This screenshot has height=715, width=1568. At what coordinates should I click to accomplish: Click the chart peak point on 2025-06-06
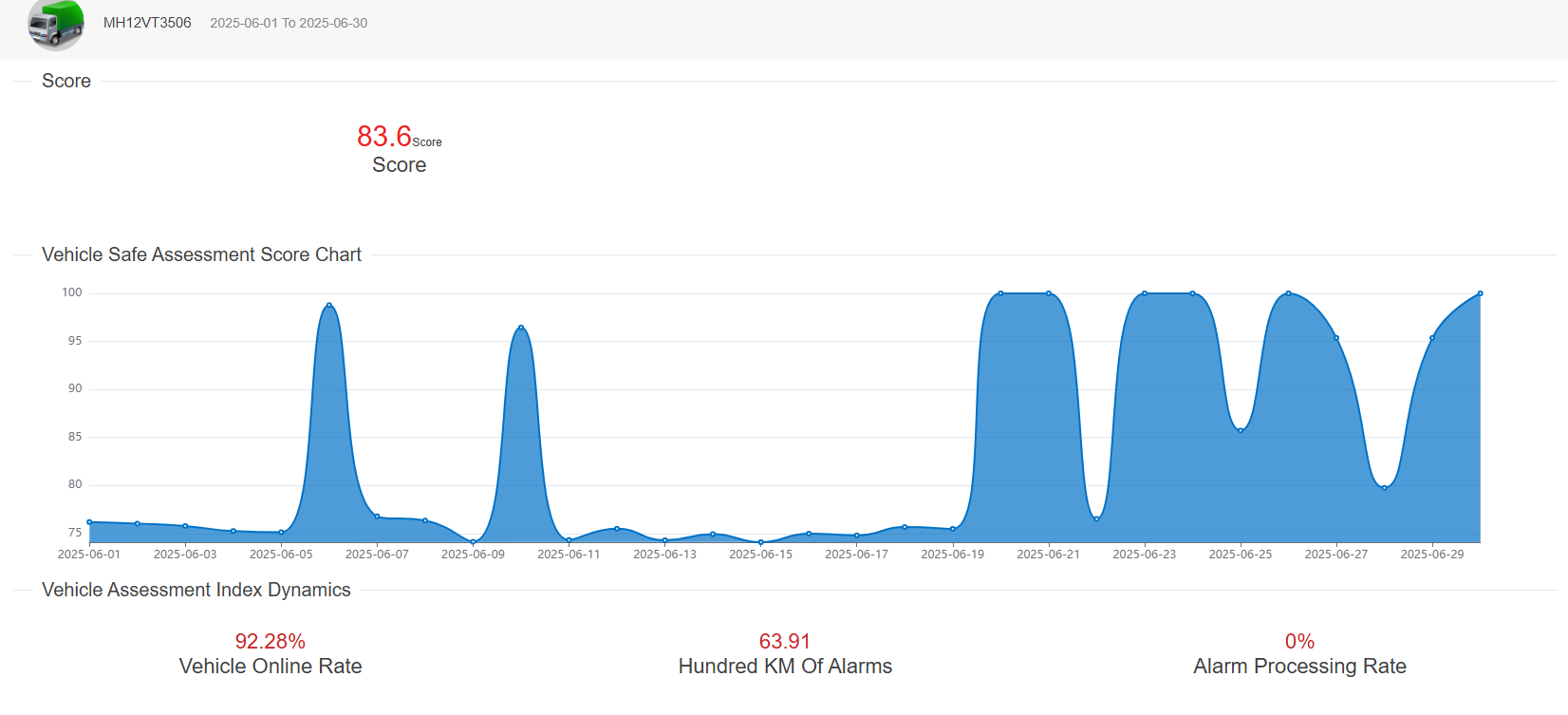coord(329,305)
